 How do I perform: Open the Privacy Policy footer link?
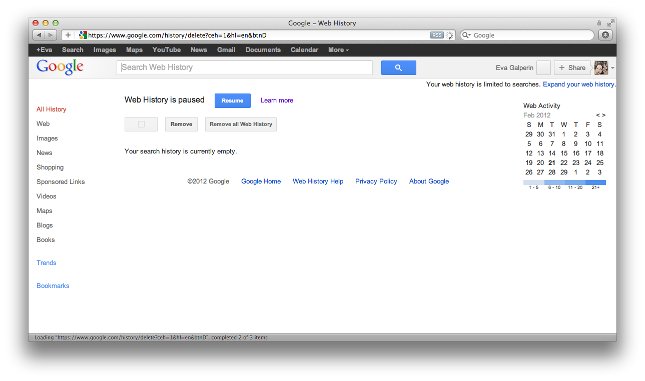coord(376,181)
